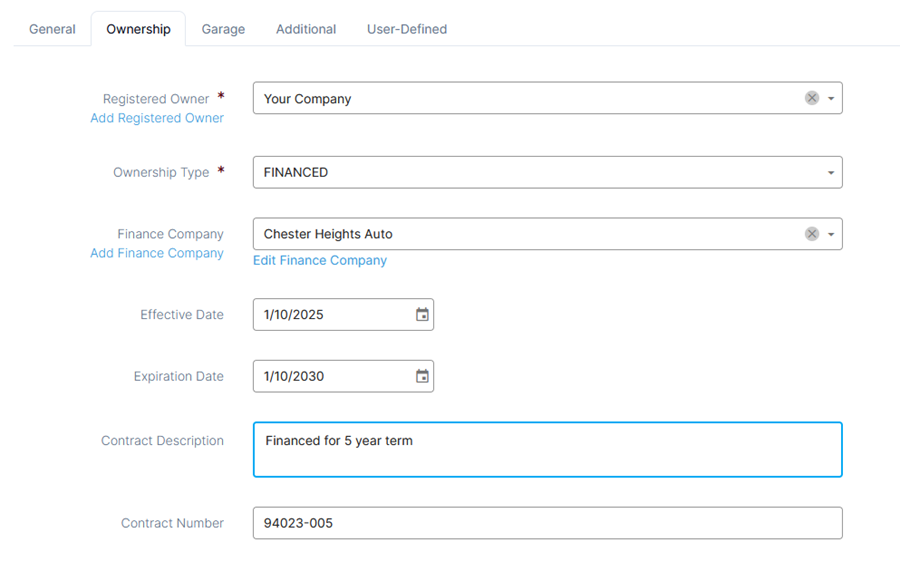Clear the Finance Company selection

[812, 234]
